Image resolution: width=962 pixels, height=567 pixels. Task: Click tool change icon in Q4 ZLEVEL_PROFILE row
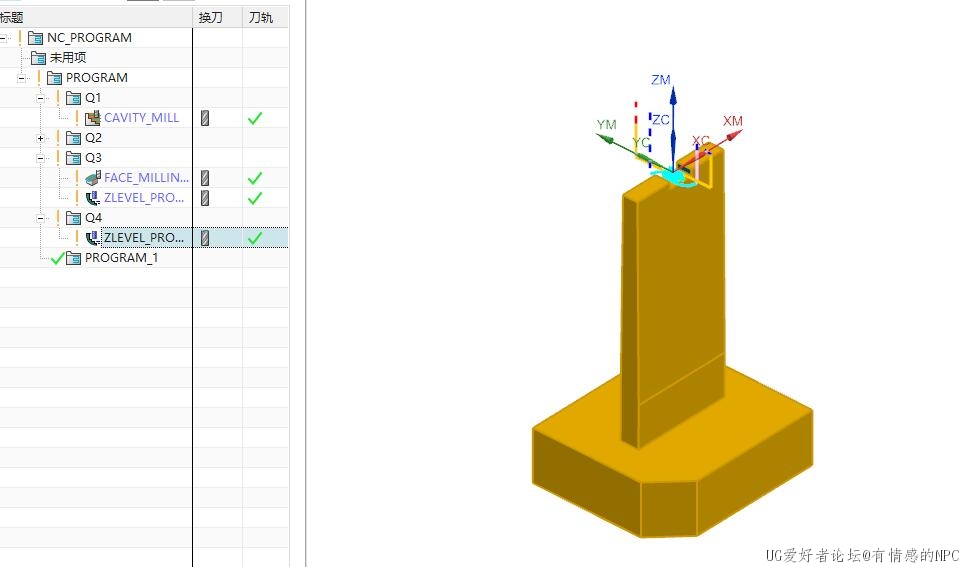tap(206, 238)
